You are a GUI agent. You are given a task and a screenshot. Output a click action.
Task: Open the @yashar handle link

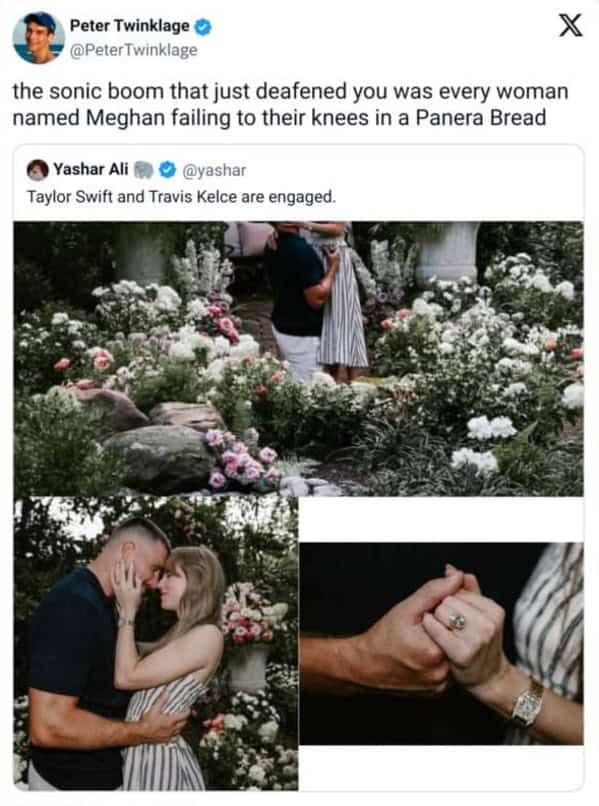(x=214, y=170)
